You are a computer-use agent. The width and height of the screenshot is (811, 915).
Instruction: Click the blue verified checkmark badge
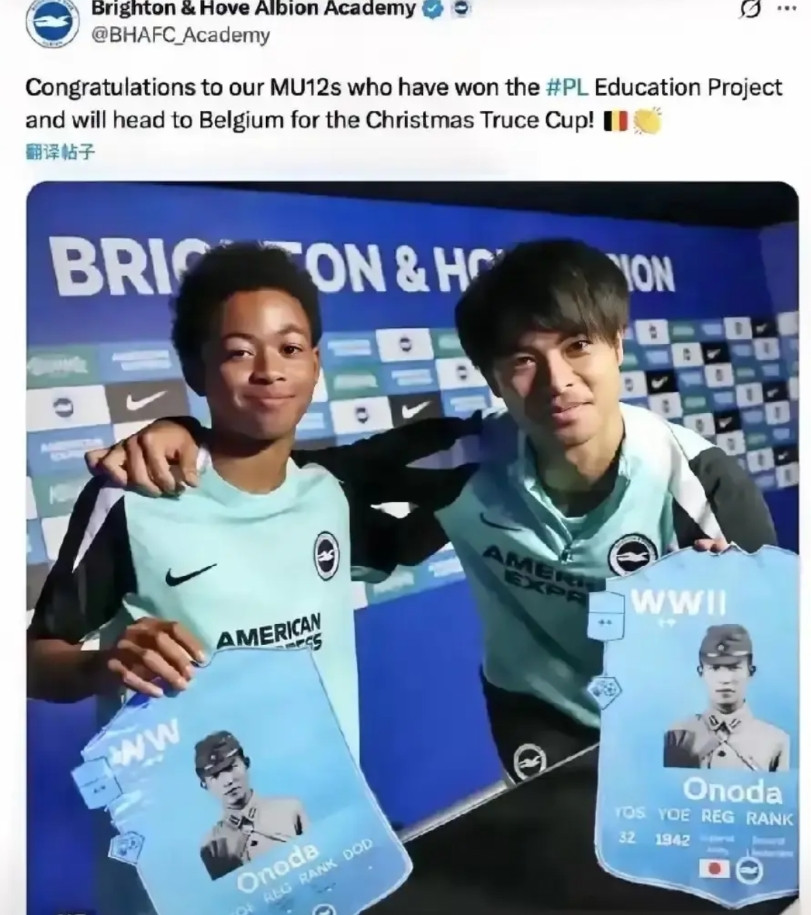[432, 9]
